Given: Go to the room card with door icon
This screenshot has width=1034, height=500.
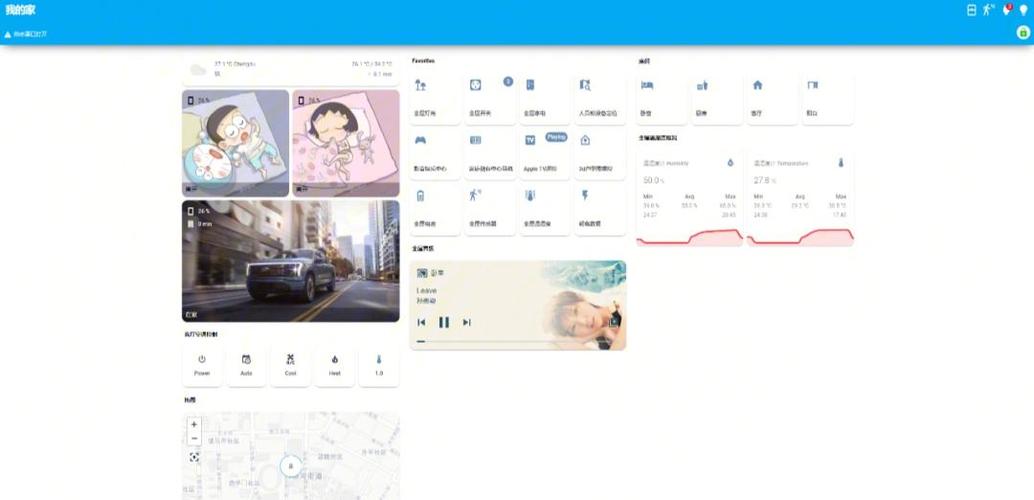Looking at the screenshot, I should click(x=828, y=99).
